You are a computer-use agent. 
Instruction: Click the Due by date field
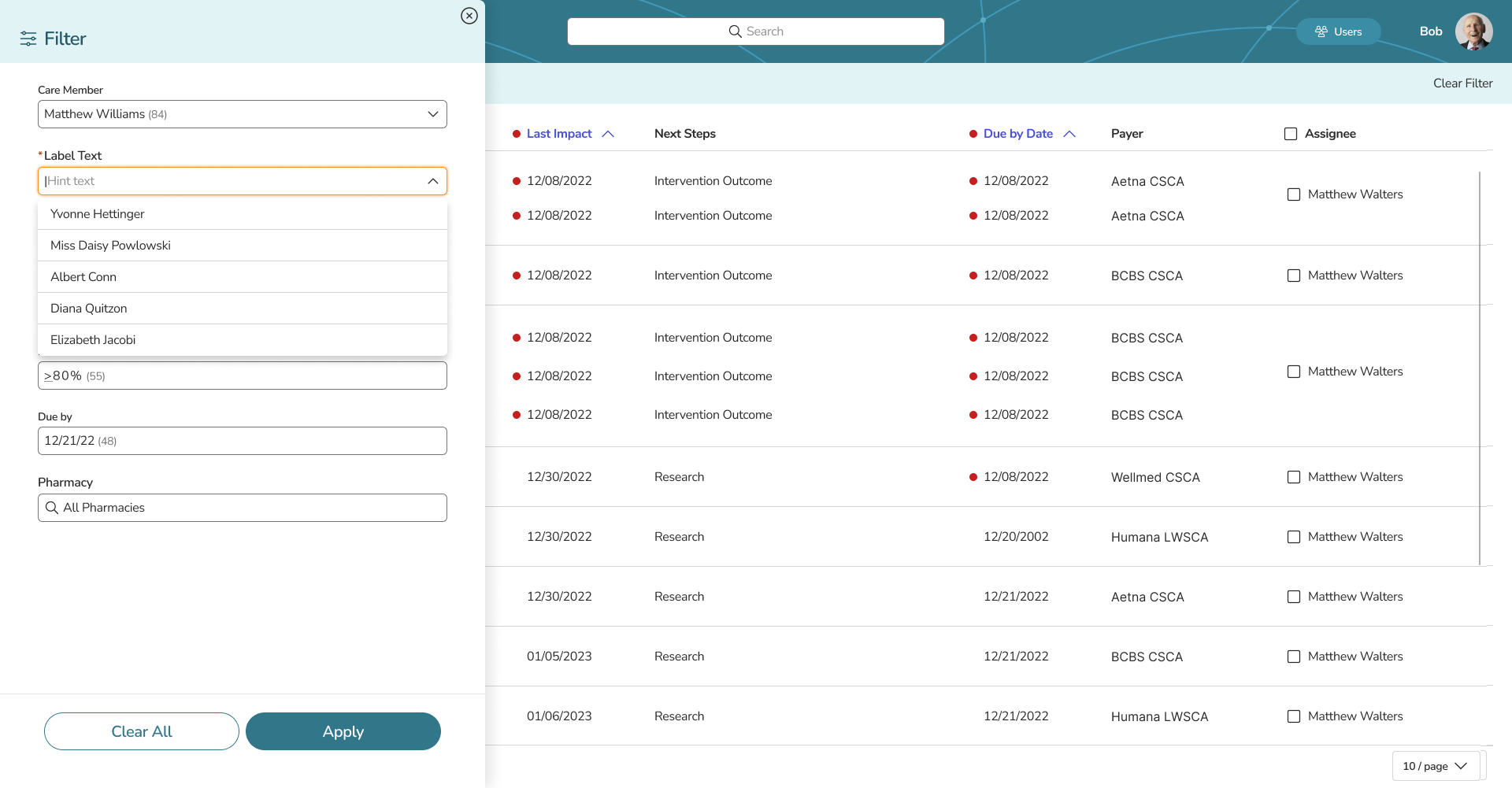tap(243, 441)
